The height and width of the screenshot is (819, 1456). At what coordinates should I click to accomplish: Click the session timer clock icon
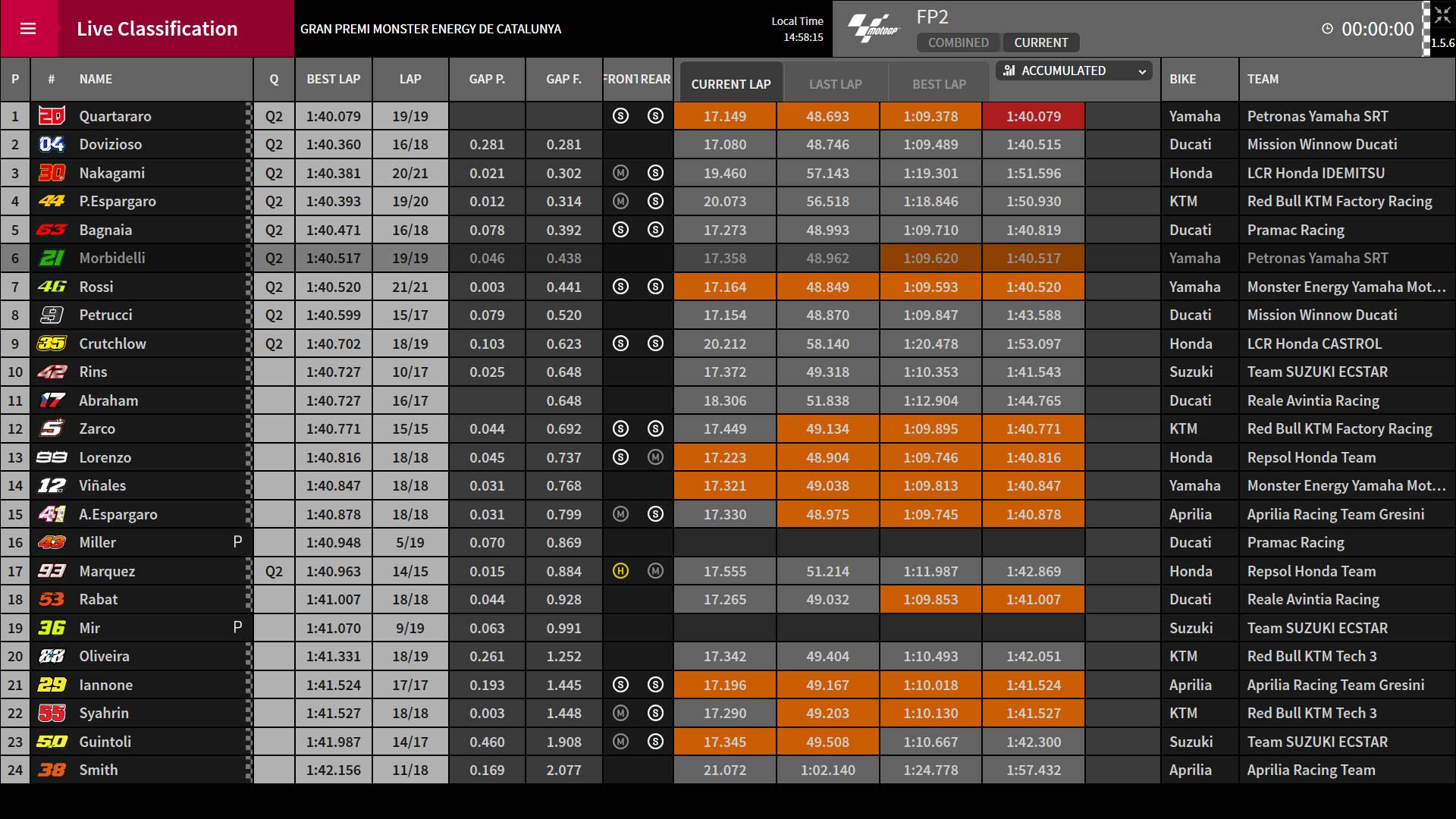tap(1327, 29)
